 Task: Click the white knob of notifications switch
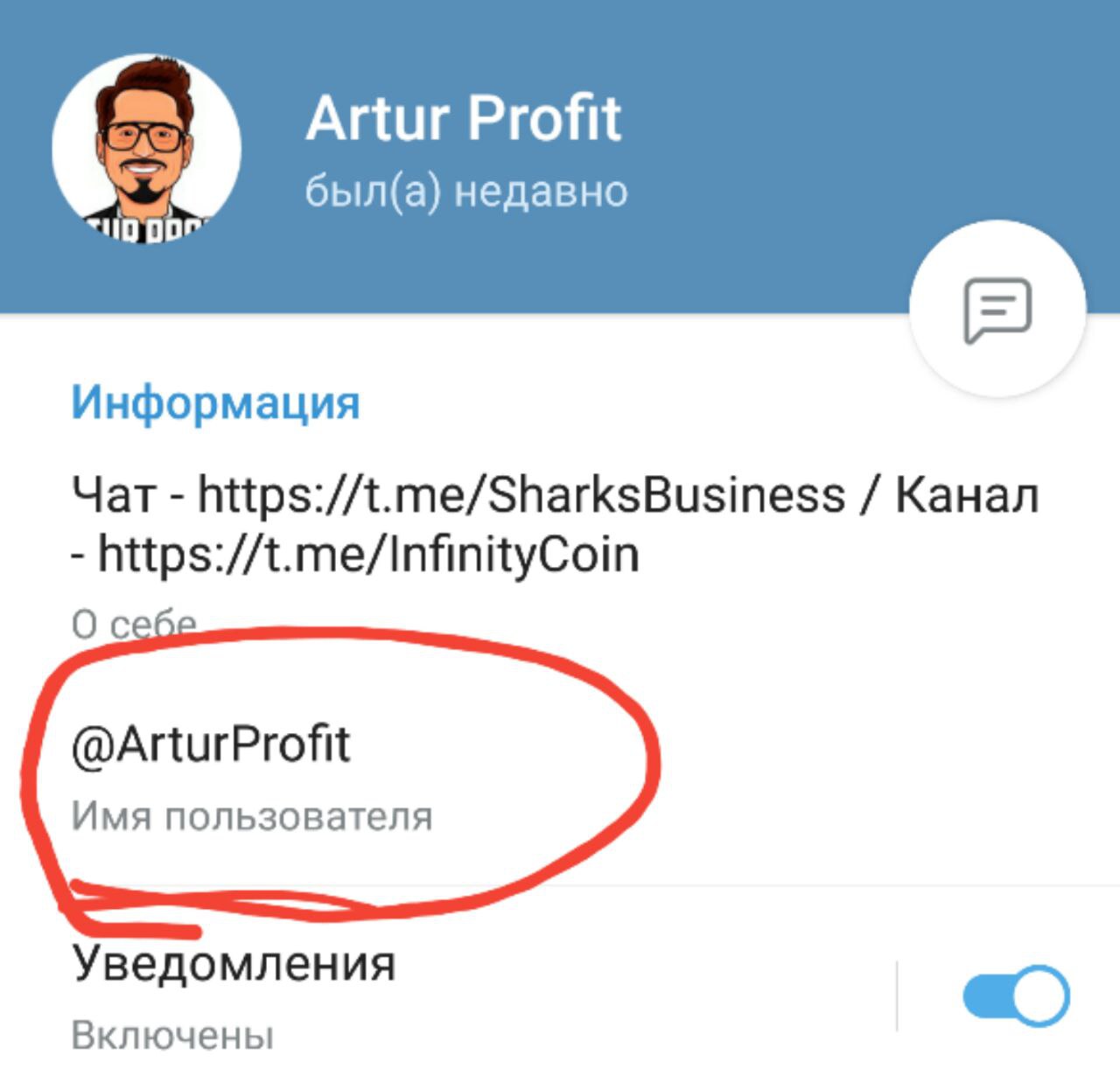click(x=1042, y=996)
